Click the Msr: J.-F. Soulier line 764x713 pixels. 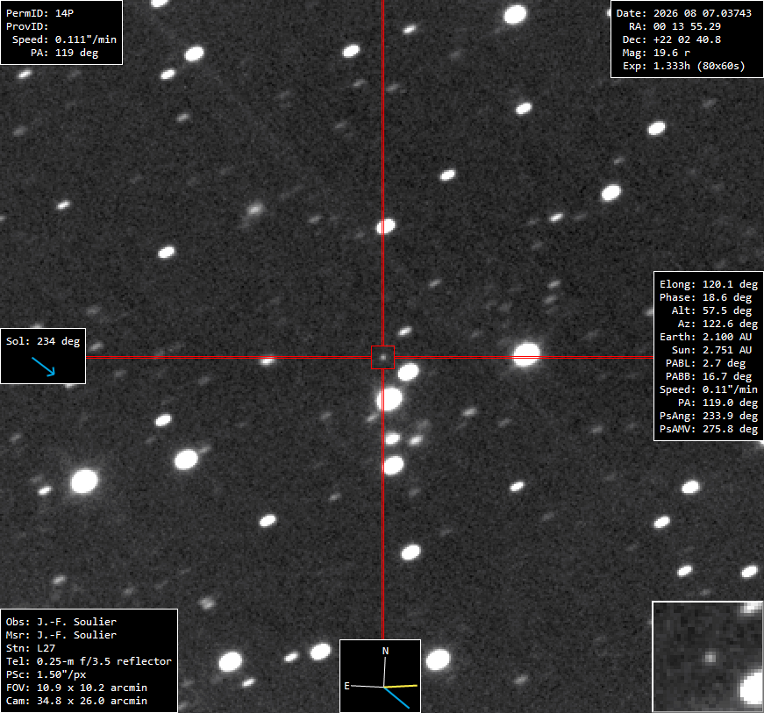tap(61, 635)
